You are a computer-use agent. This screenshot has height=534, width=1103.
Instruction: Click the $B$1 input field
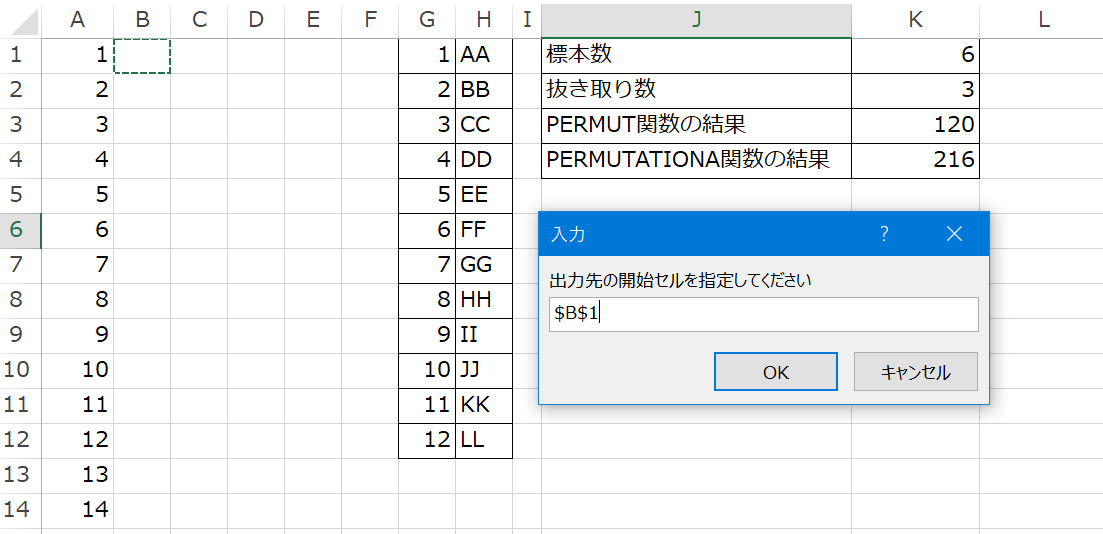(x=763, y=314)
